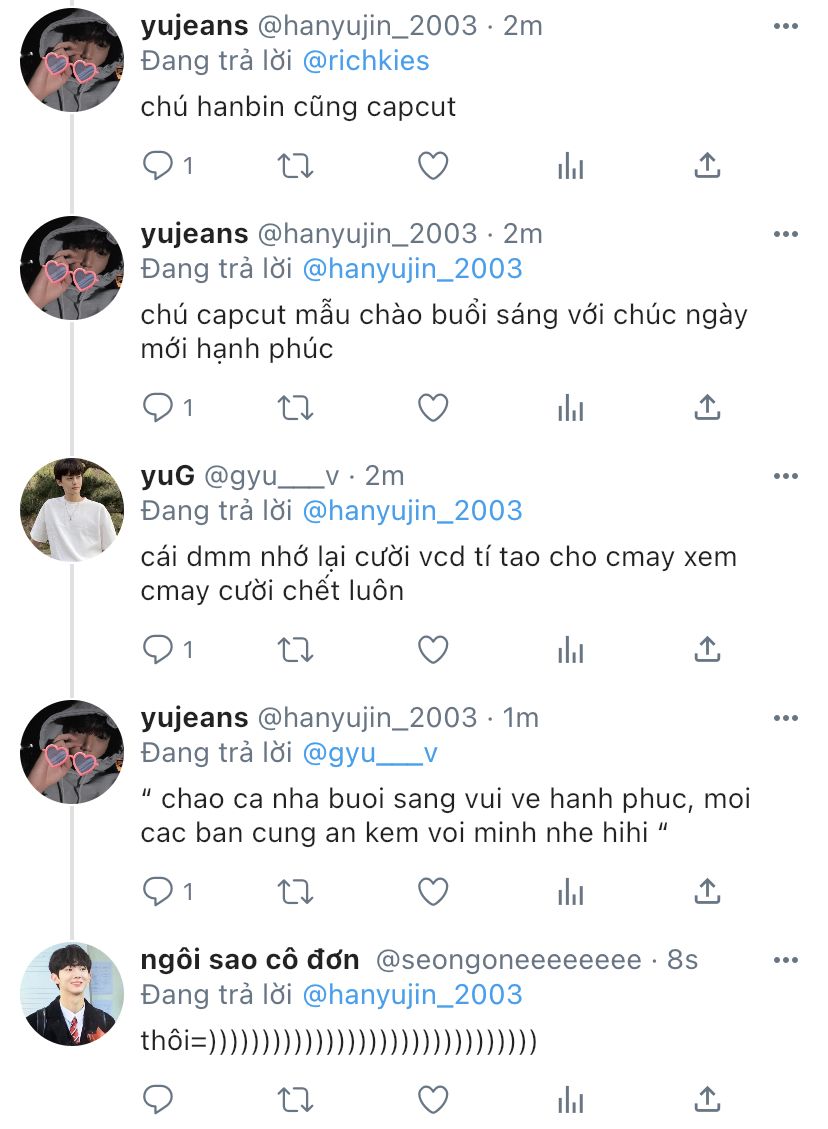
Task: View yuG's profile picture
Action: [72, 510]
